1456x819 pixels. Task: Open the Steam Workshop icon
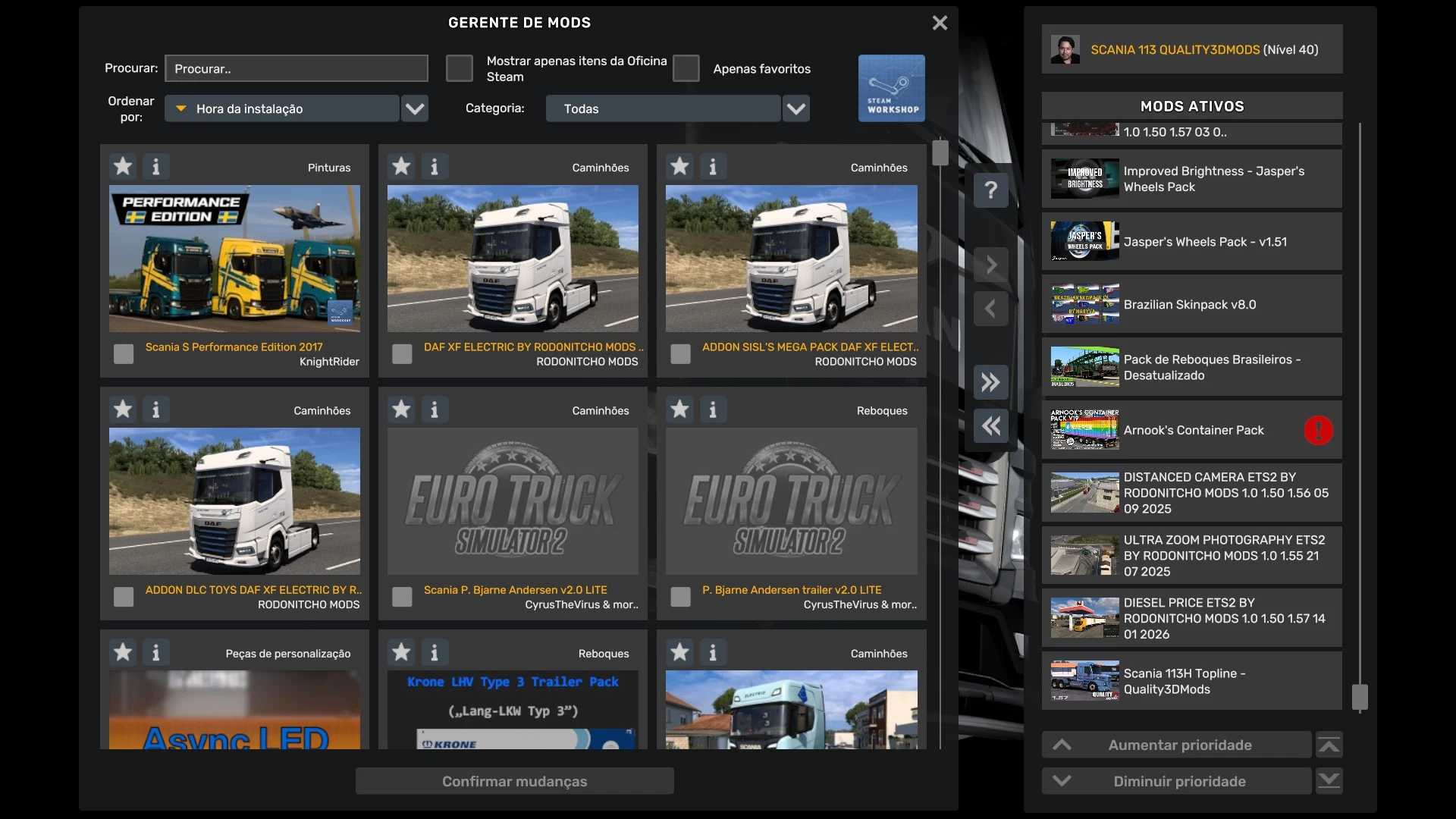pyautogui.click(x=891, y=88)
